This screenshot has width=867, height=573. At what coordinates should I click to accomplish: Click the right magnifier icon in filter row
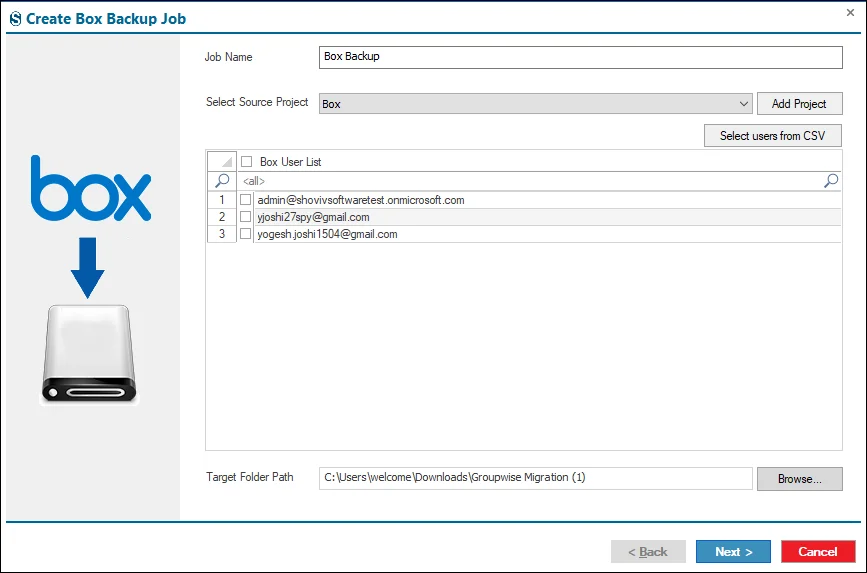[831, 180]
